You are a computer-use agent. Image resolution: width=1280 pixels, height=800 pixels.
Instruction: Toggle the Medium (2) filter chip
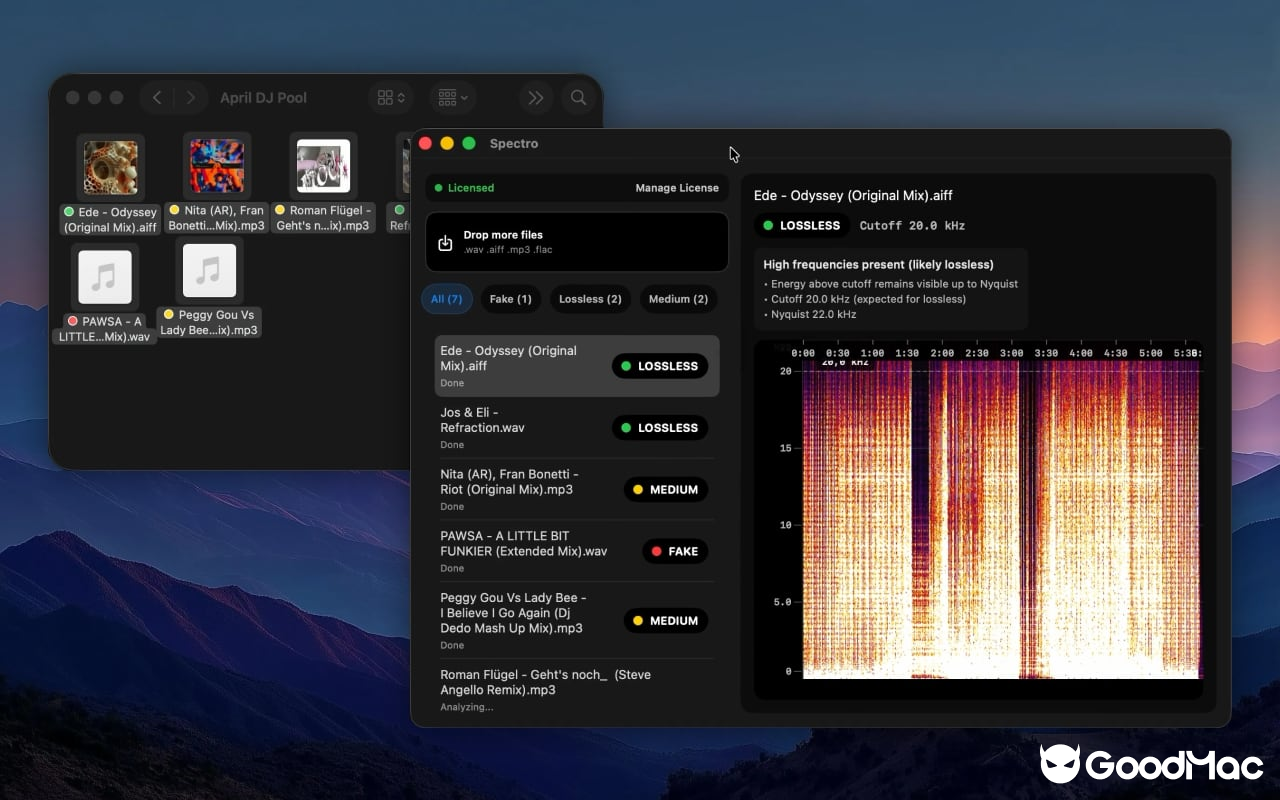(x=678, y=299)
